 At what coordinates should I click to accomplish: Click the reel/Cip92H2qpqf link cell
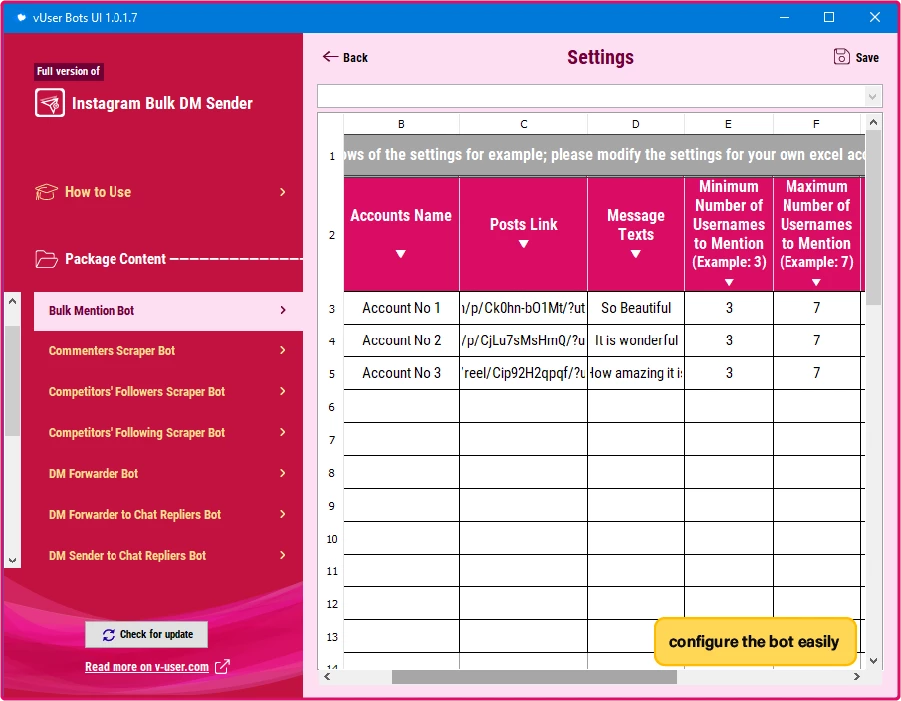(523, 373)
